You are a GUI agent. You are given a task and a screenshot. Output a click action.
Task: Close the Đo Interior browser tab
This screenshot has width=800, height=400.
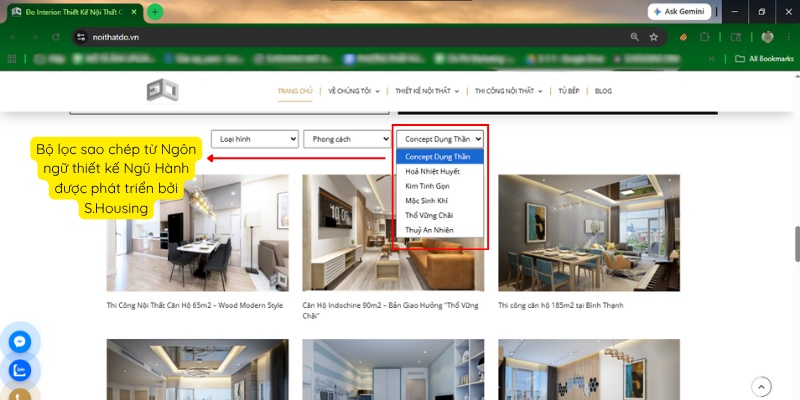(x=134, y=12)
